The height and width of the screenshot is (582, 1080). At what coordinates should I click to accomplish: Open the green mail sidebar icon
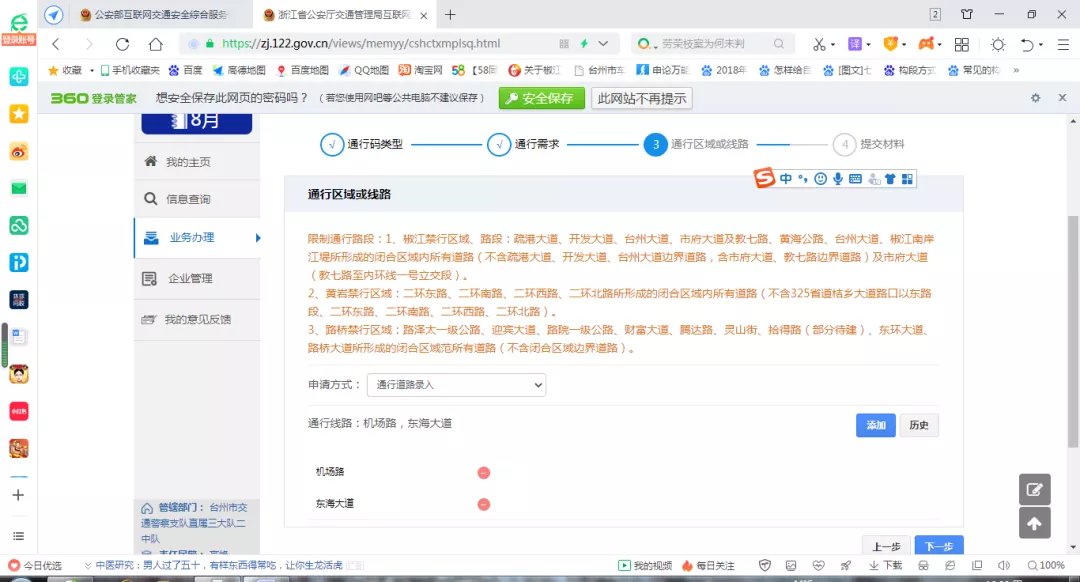(19, 188)
